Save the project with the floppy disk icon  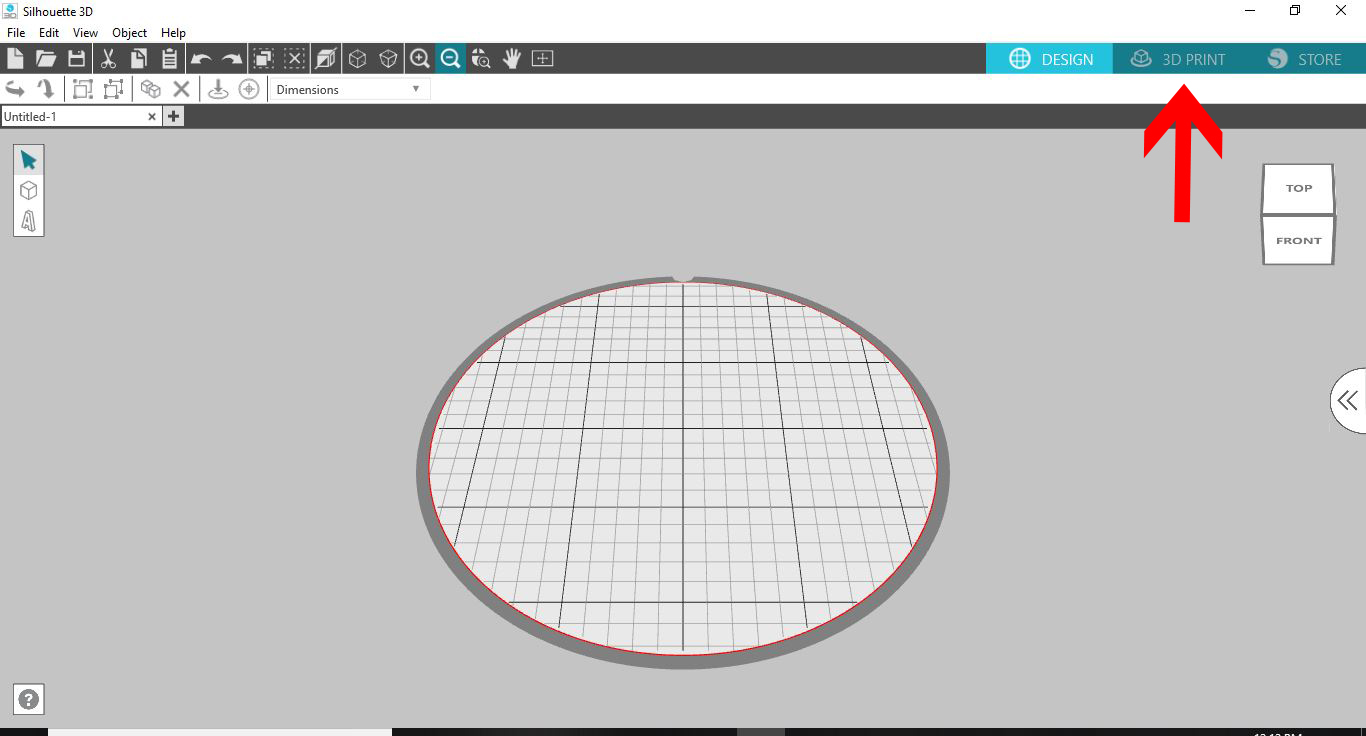click(x=77, y=58)
